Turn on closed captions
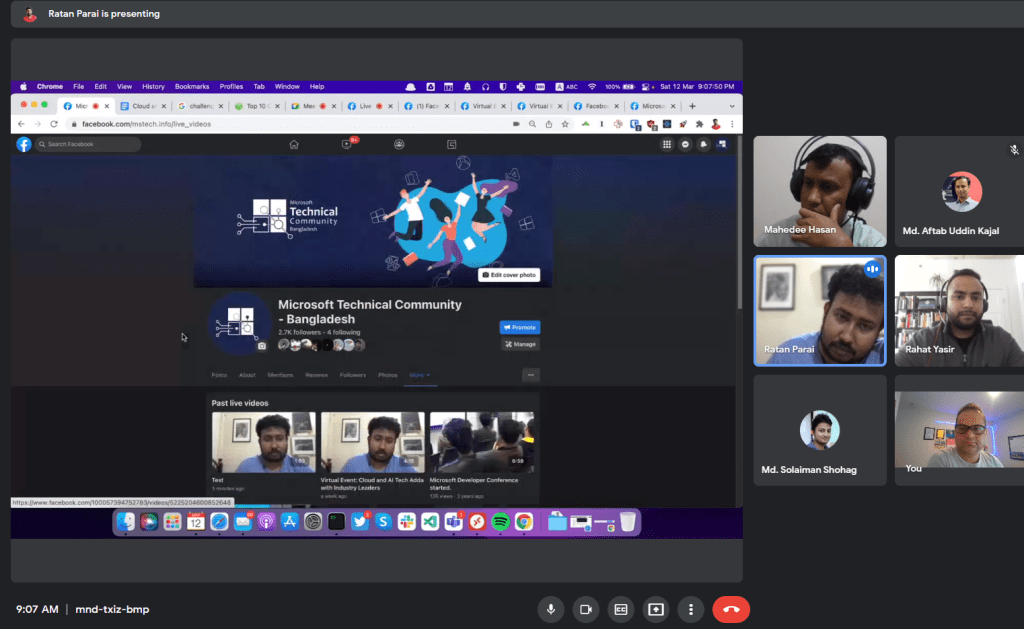Screen dimensions: 1024x629 [x=621, y=609]
